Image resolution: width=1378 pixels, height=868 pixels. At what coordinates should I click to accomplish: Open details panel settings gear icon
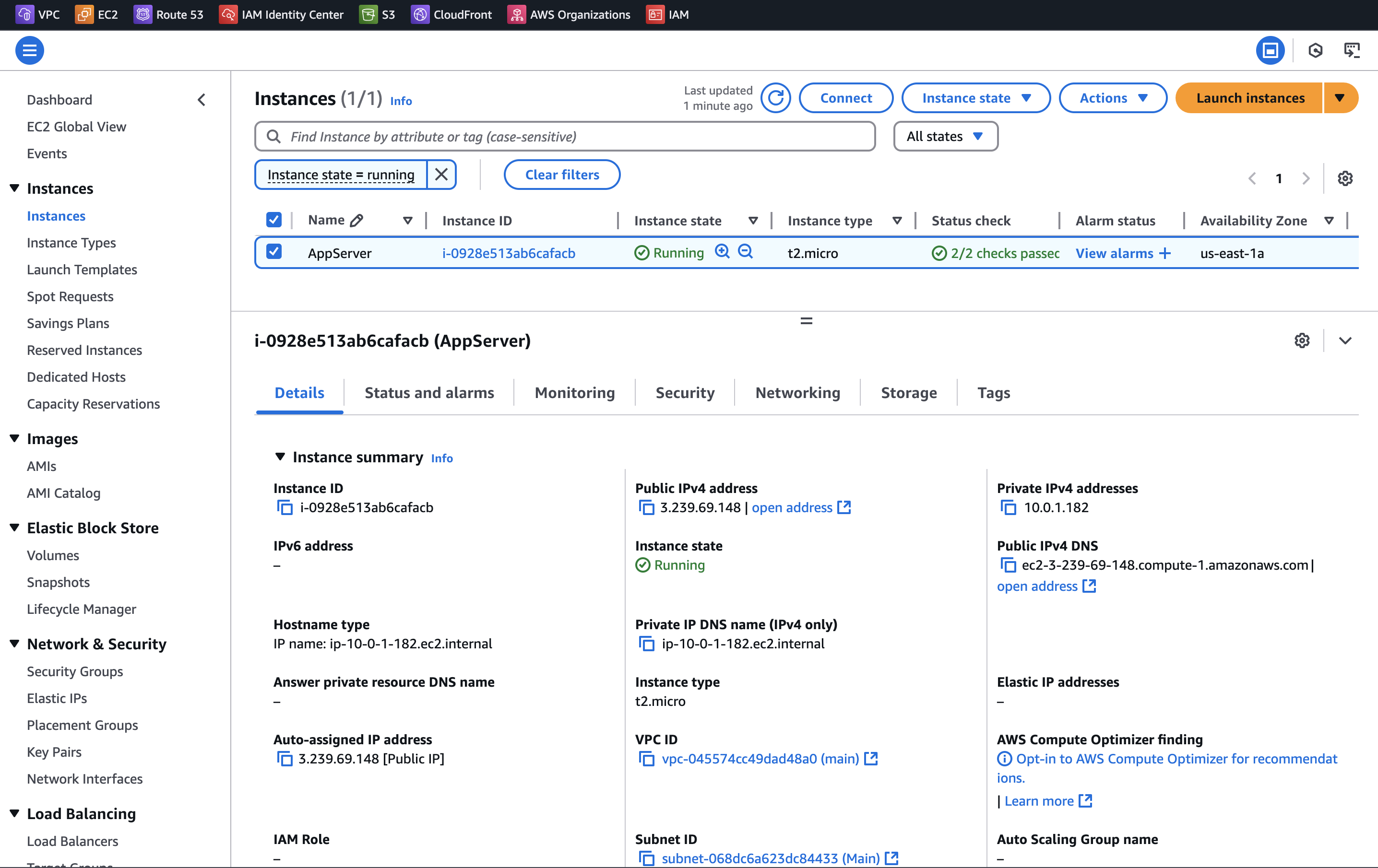[x=1302, y=341]
